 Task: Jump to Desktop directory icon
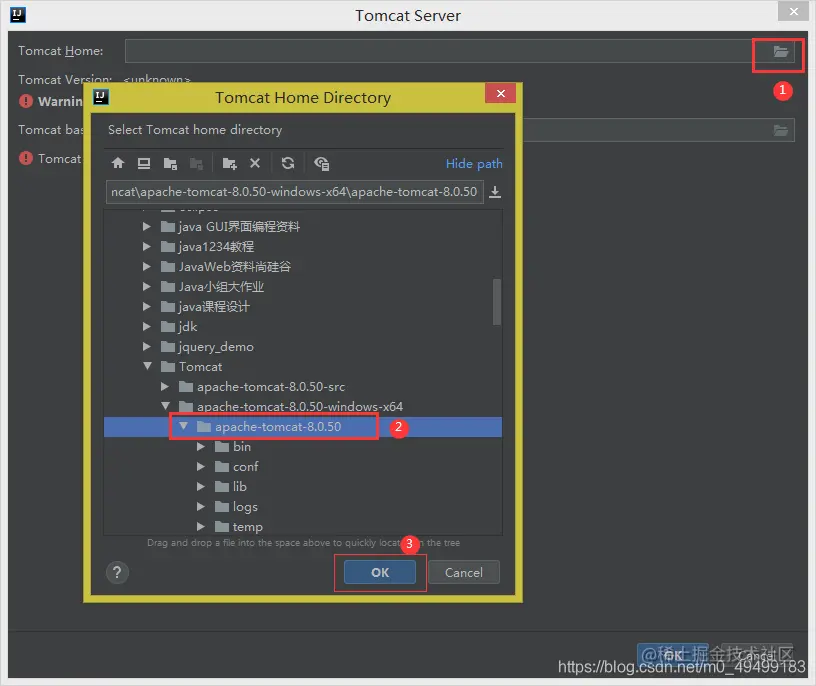[144, 163]
